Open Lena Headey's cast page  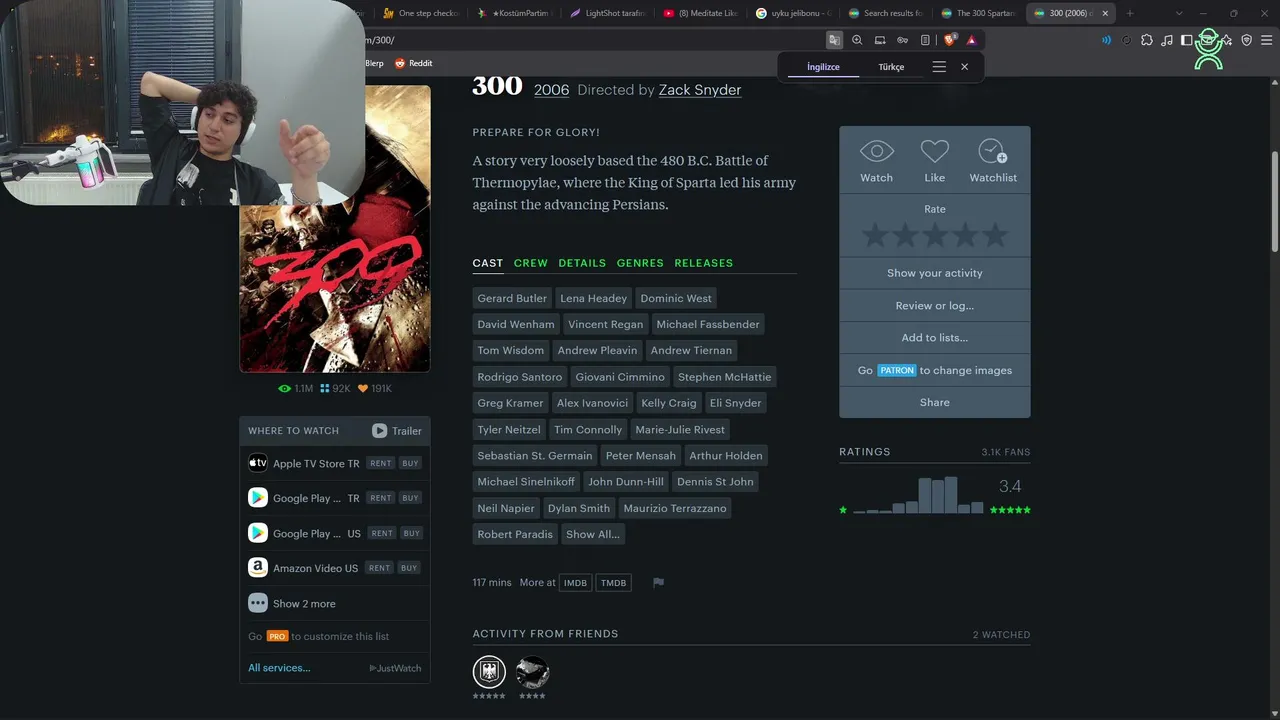pos(593,298)
